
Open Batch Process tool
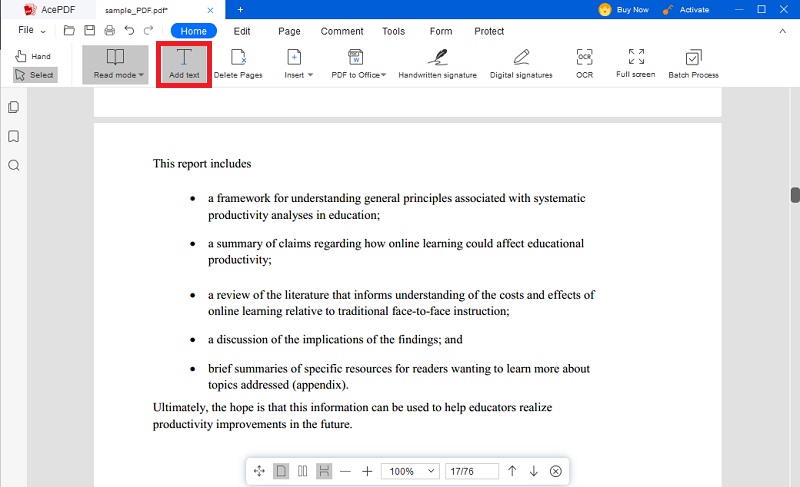[693, 64]
